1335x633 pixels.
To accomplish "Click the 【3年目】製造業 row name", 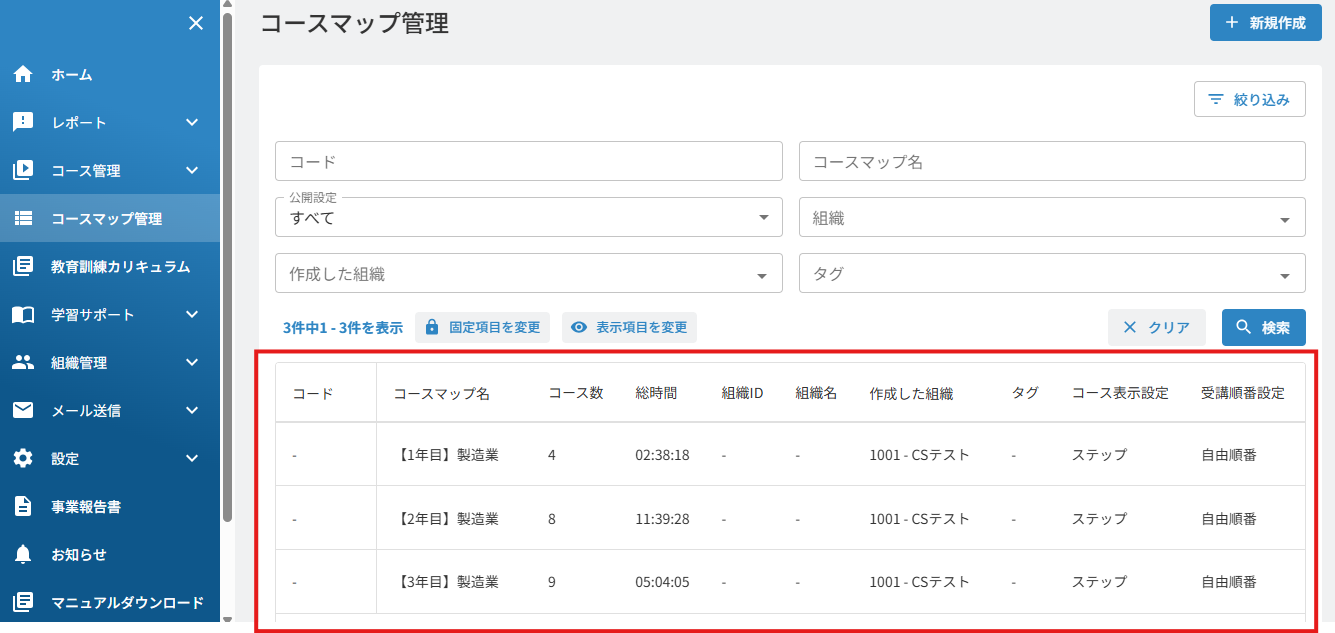I will click(448, 582).
